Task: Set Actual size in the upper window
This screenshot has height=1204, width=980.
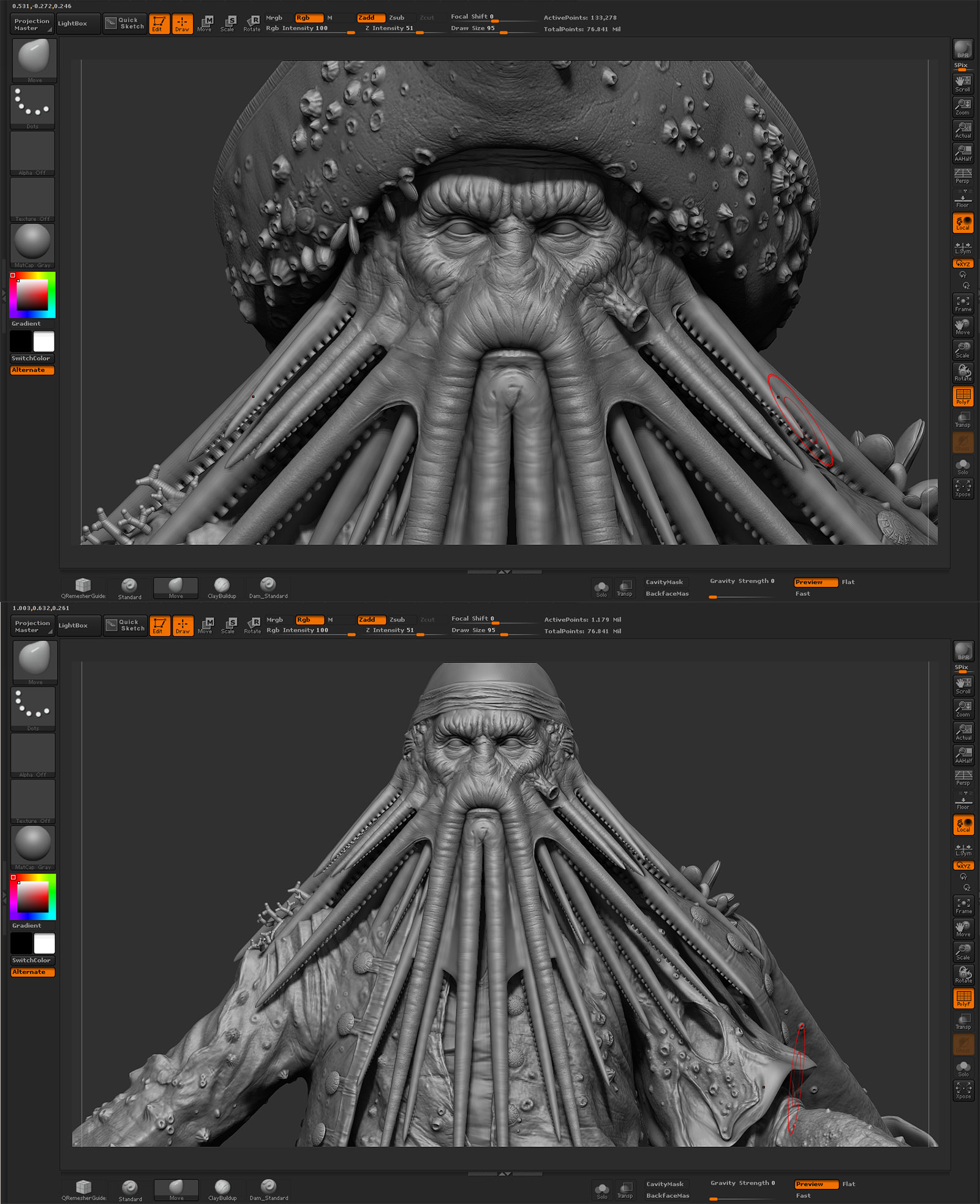Action: 963,130
